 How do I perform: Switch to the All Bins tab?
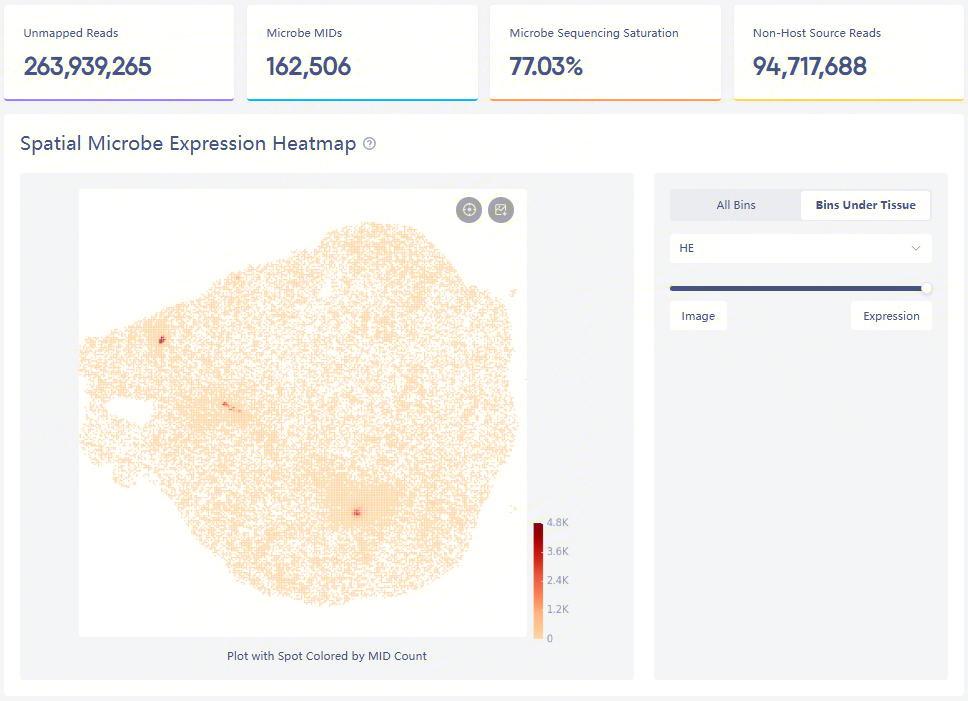click(x=736, y=205)
